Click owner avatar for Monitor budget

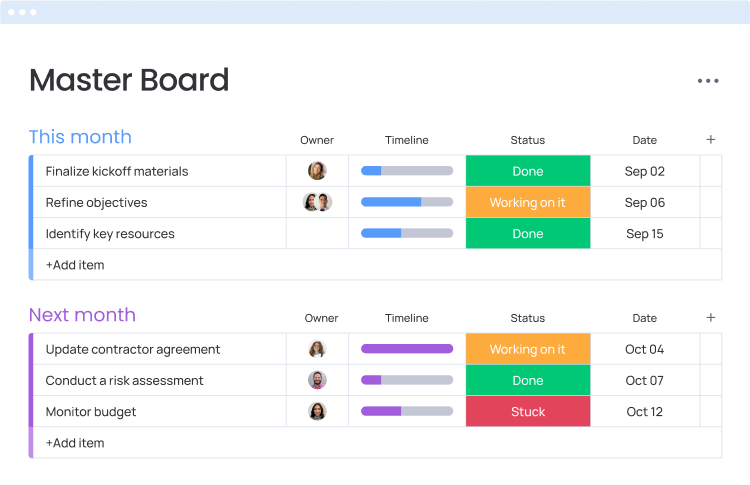pyautogui.click(x=317, y=411)
